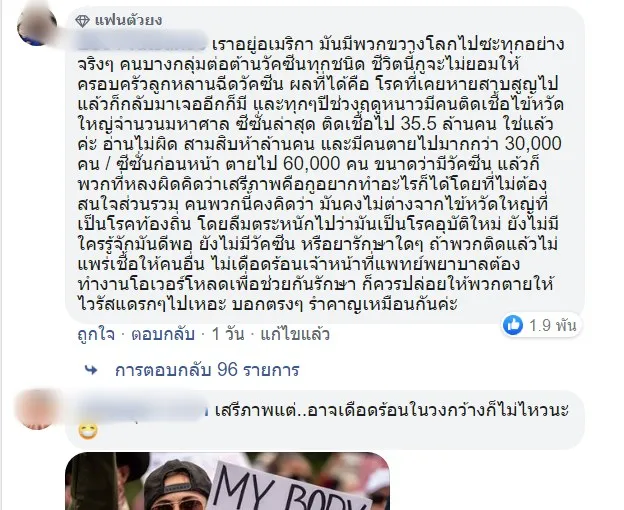The height and width of the screenshot is (510, 624).
Task: Click the curved reply arrow icon
Action: click(x=91, y=370)
